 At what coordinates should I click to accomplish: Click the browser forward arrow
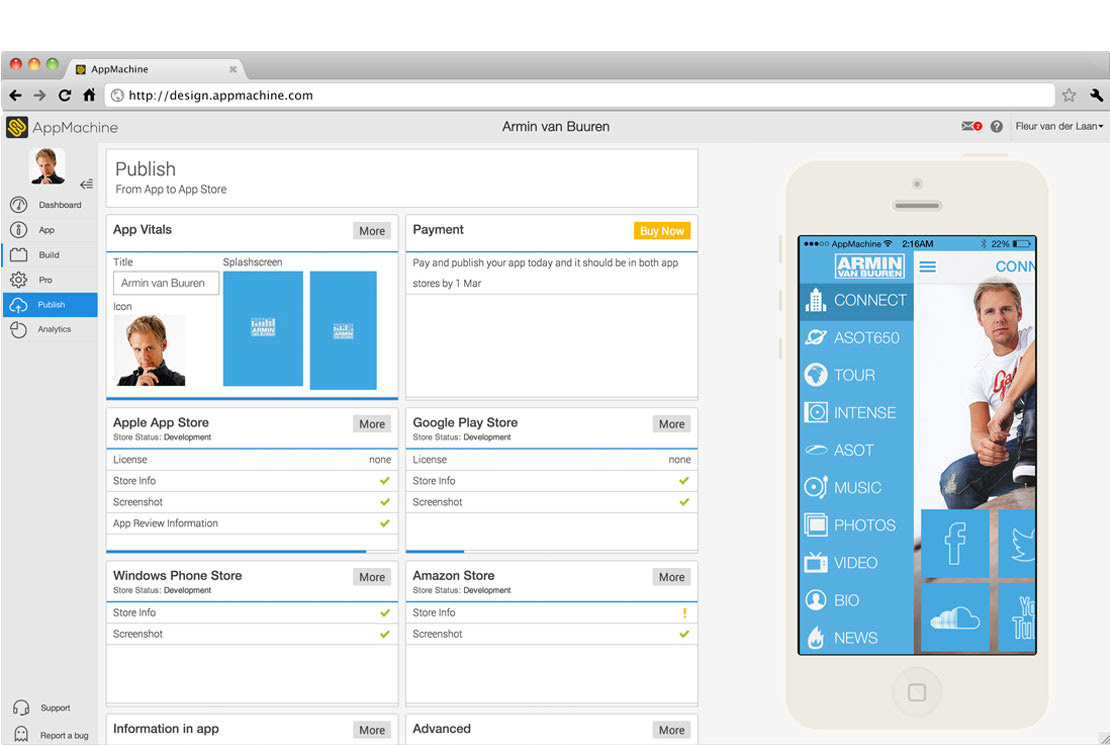(x=40, y=95)
